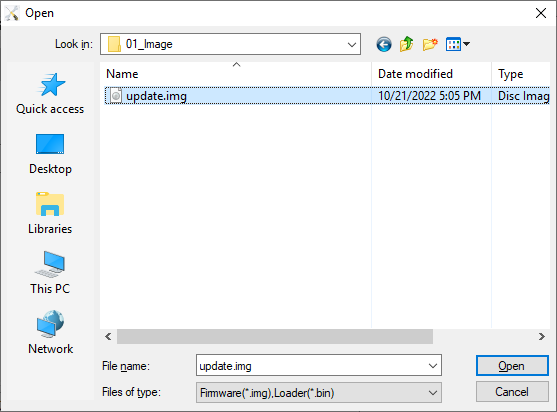557x412 pixels.
Task: Click the right arrow of horizontal scrollbar
Action: coord(542,336)
